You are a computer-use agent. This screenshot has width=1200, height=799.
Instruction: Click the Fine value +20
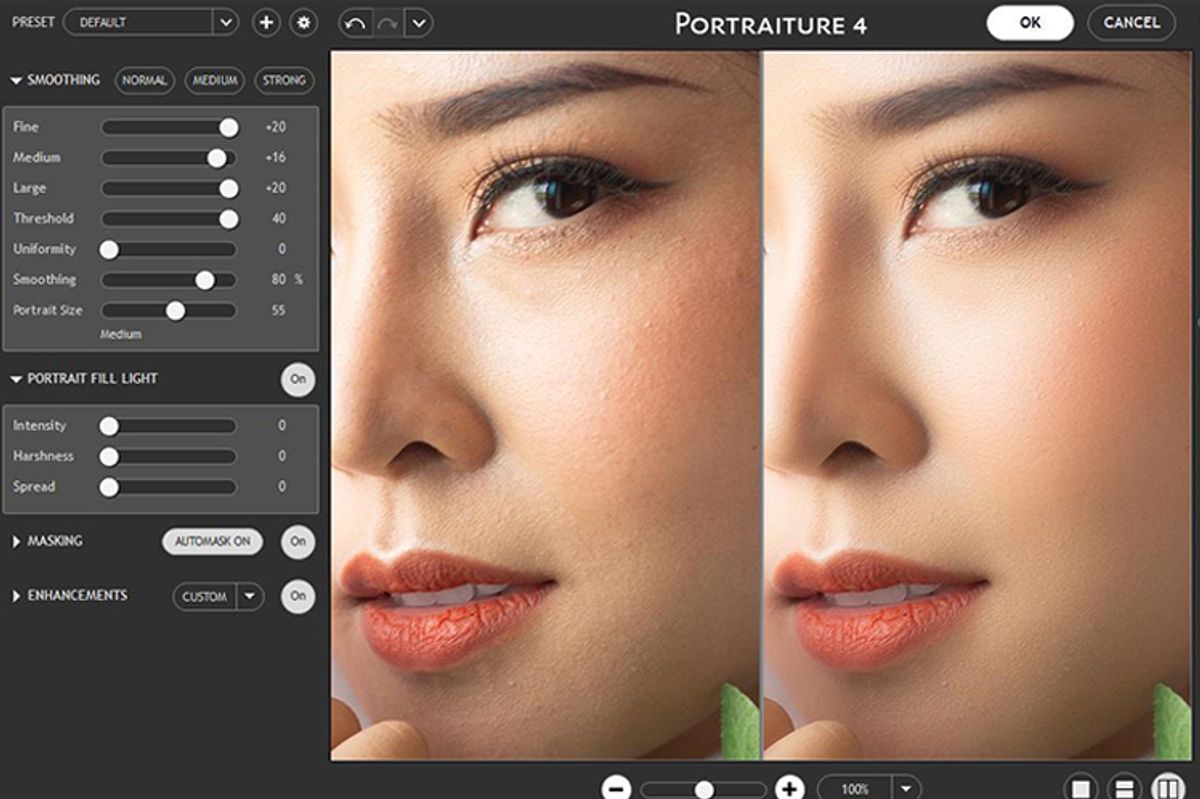click(275, 127)
